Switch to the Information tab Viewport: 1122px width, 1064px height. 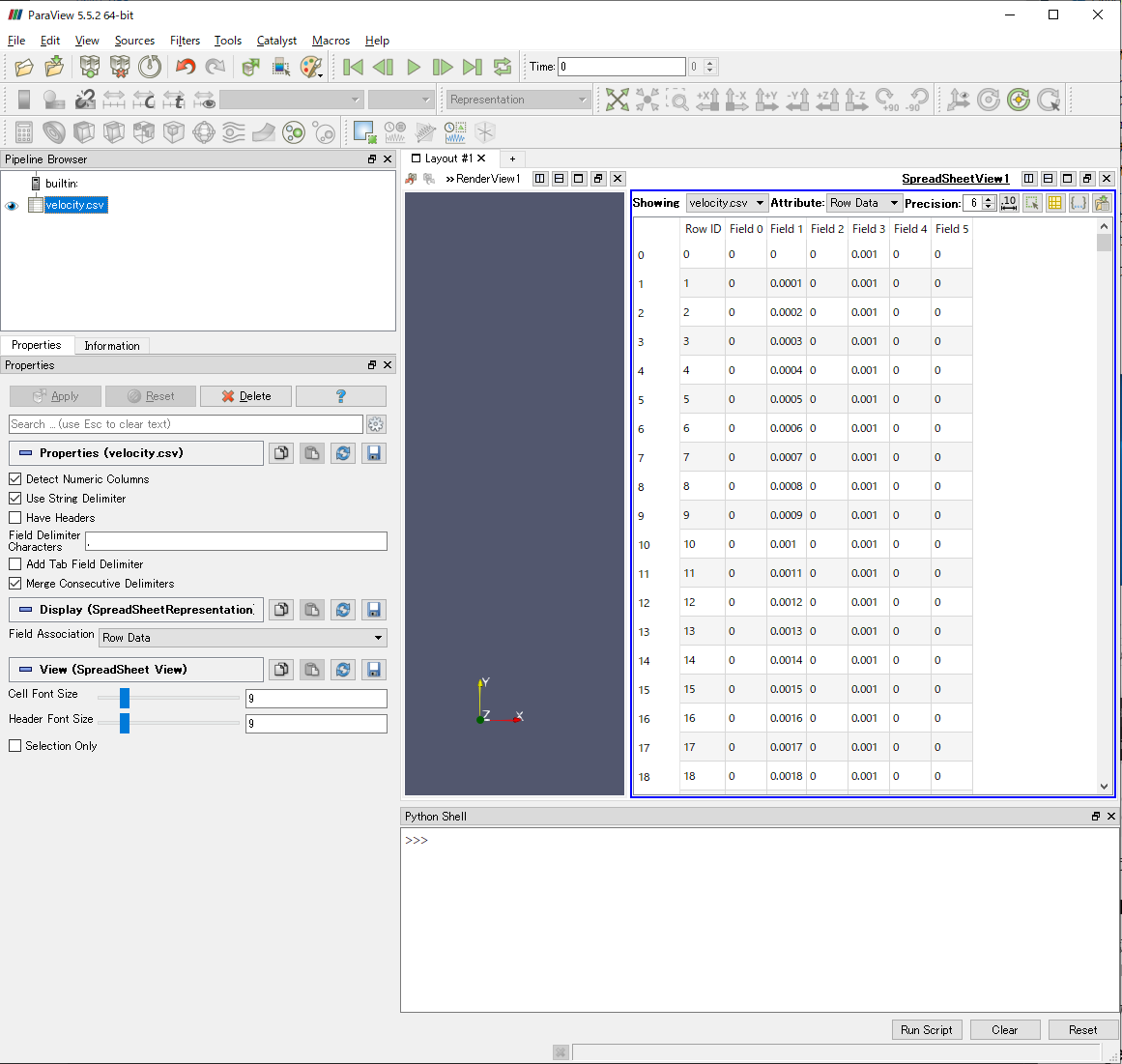tap(112, 345)
